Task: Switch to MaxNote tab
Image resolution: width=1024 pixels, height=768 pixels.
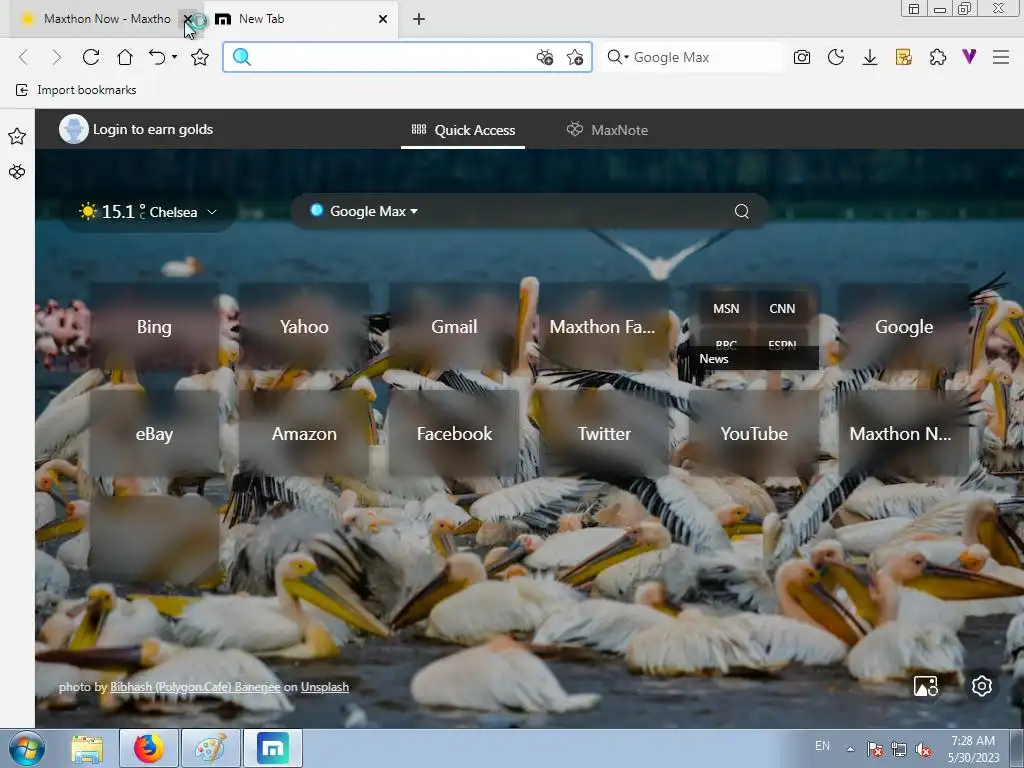Action: point(607,130)
